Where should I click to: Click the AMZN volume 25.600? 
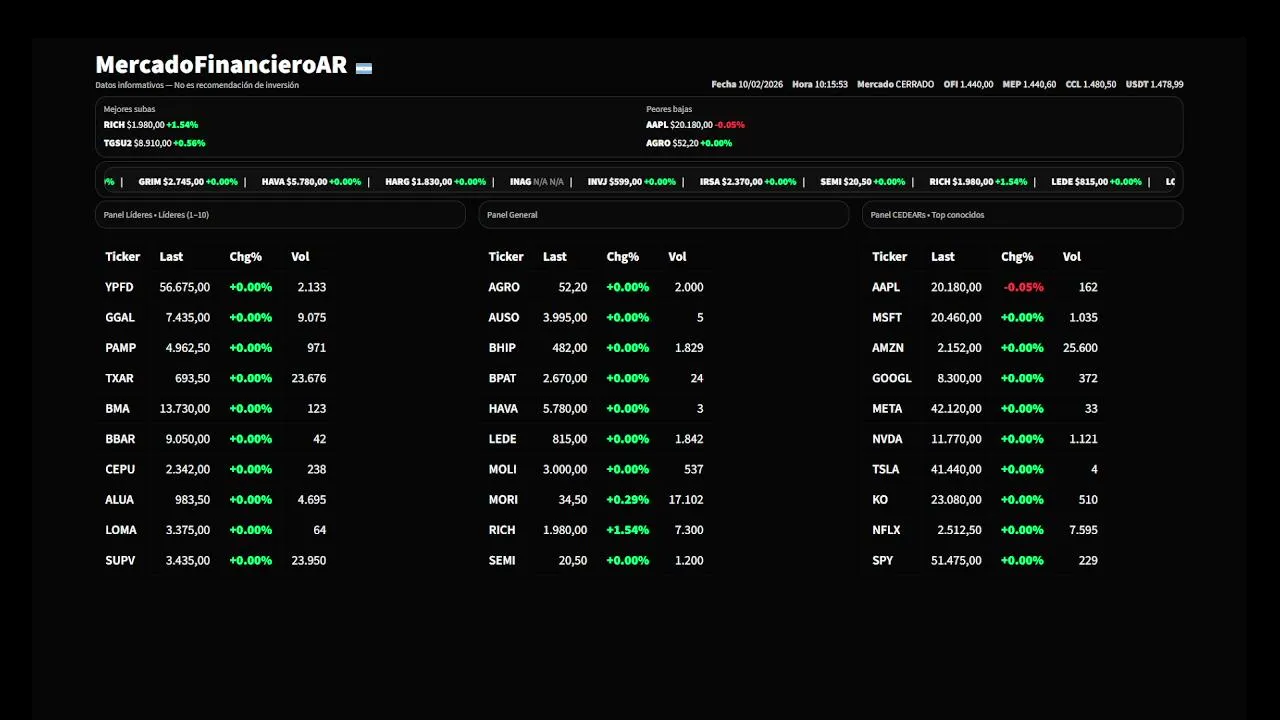1081,348
